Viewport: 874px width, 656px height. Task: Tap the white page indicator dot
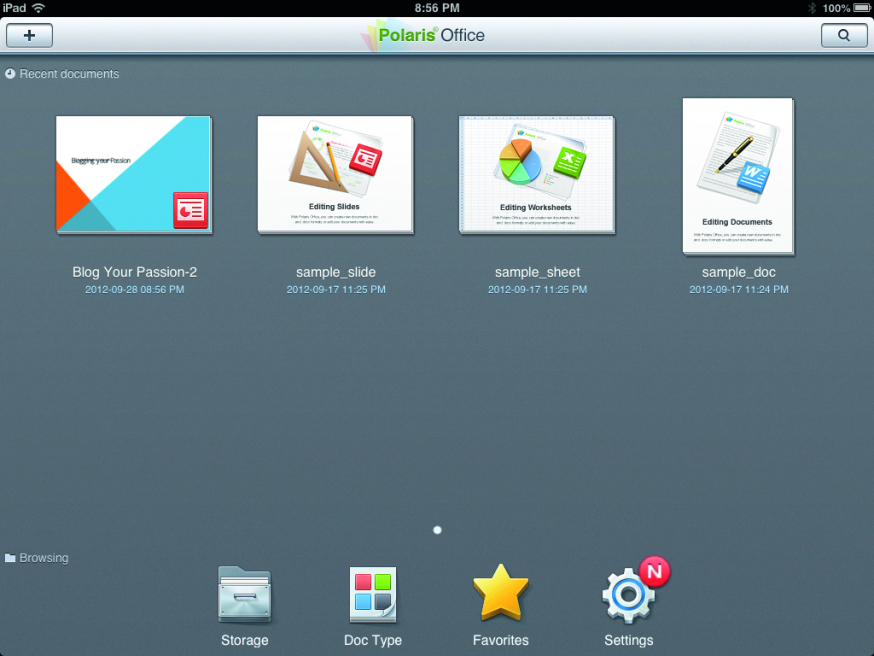[437, 530]
